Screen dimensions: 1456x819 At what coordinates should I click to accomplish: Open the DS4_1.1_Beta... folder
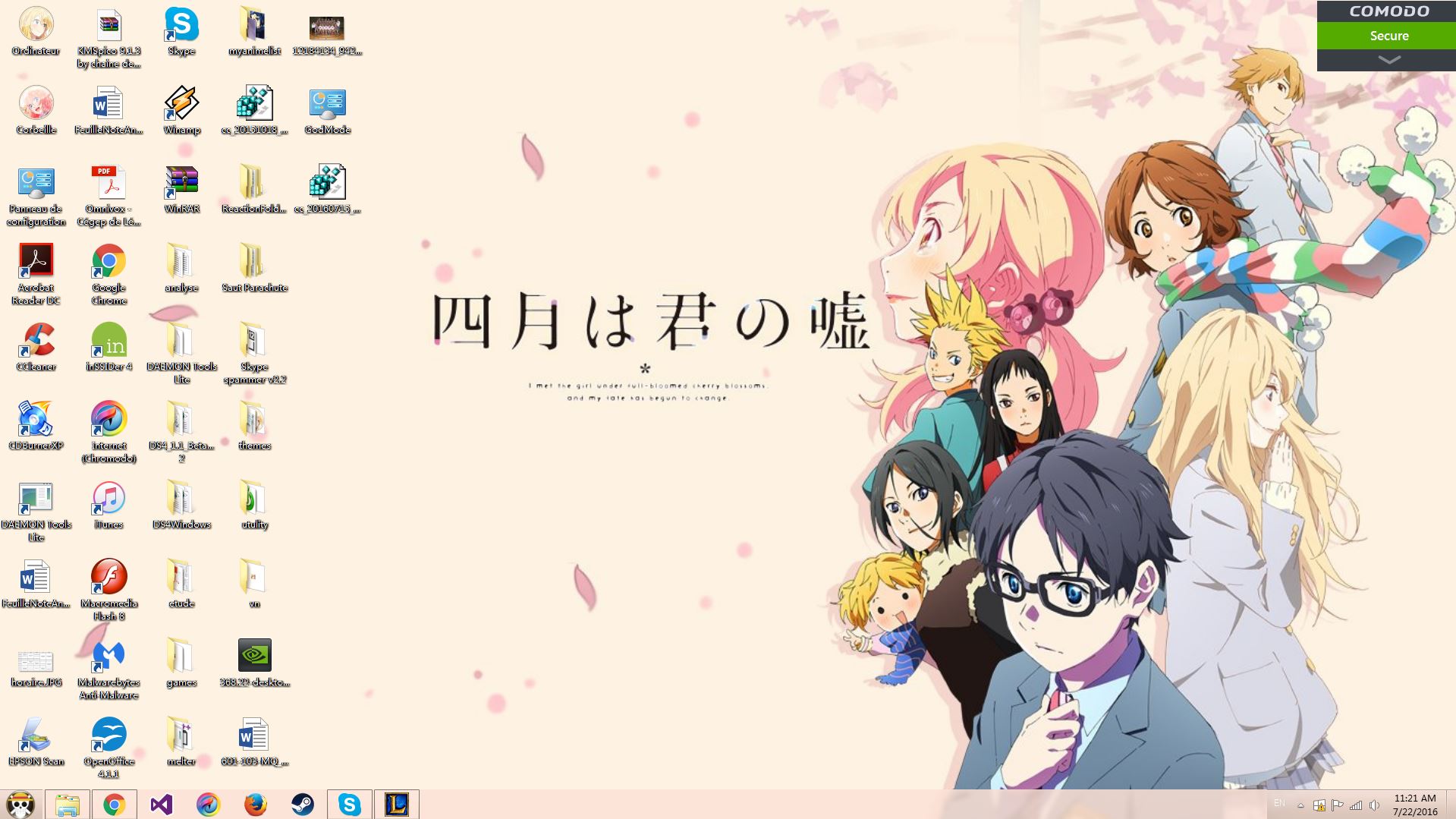[181, 433]
